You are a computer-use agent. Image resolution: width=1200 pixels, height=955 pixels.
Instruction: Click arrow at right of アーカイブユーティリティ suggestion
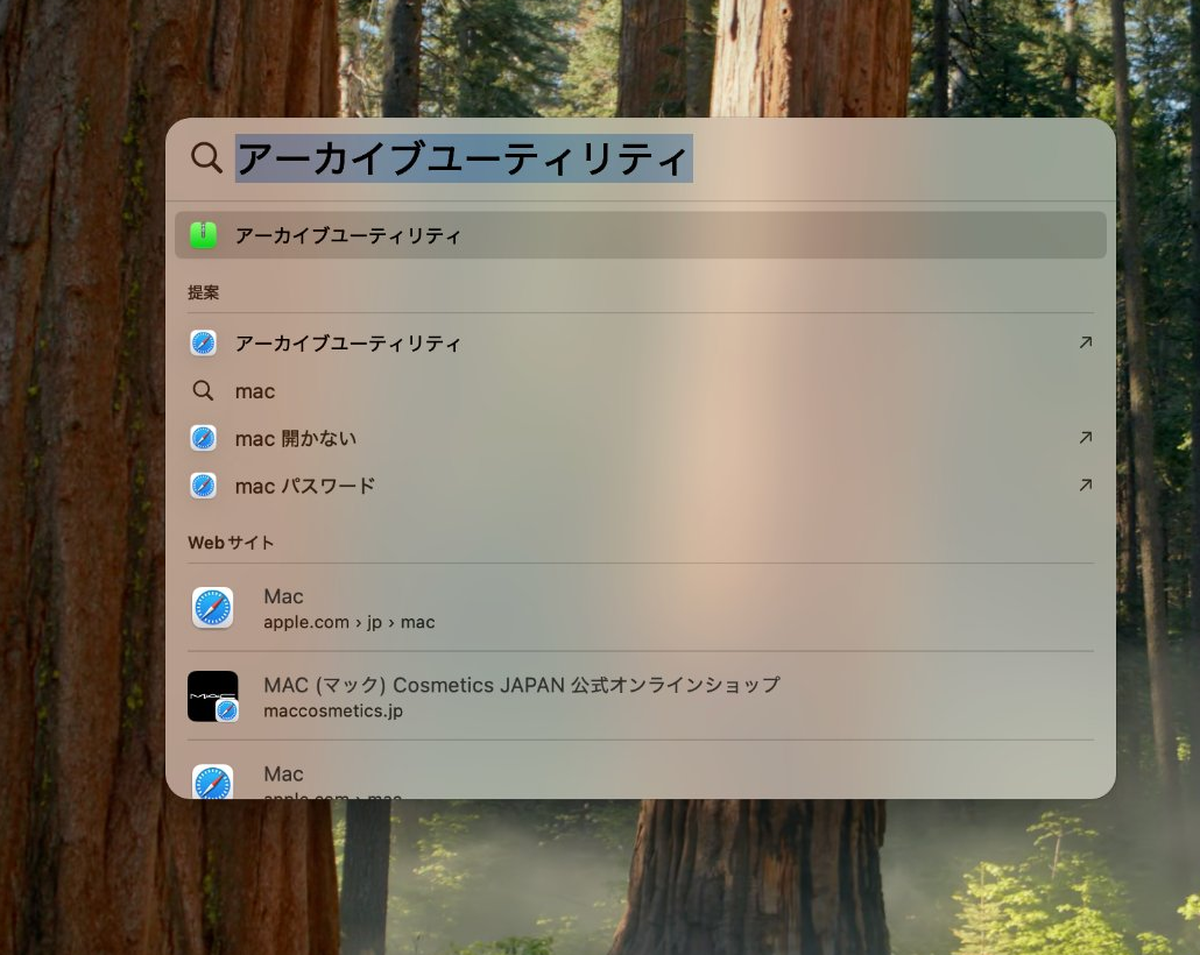tap(1085, 343)
